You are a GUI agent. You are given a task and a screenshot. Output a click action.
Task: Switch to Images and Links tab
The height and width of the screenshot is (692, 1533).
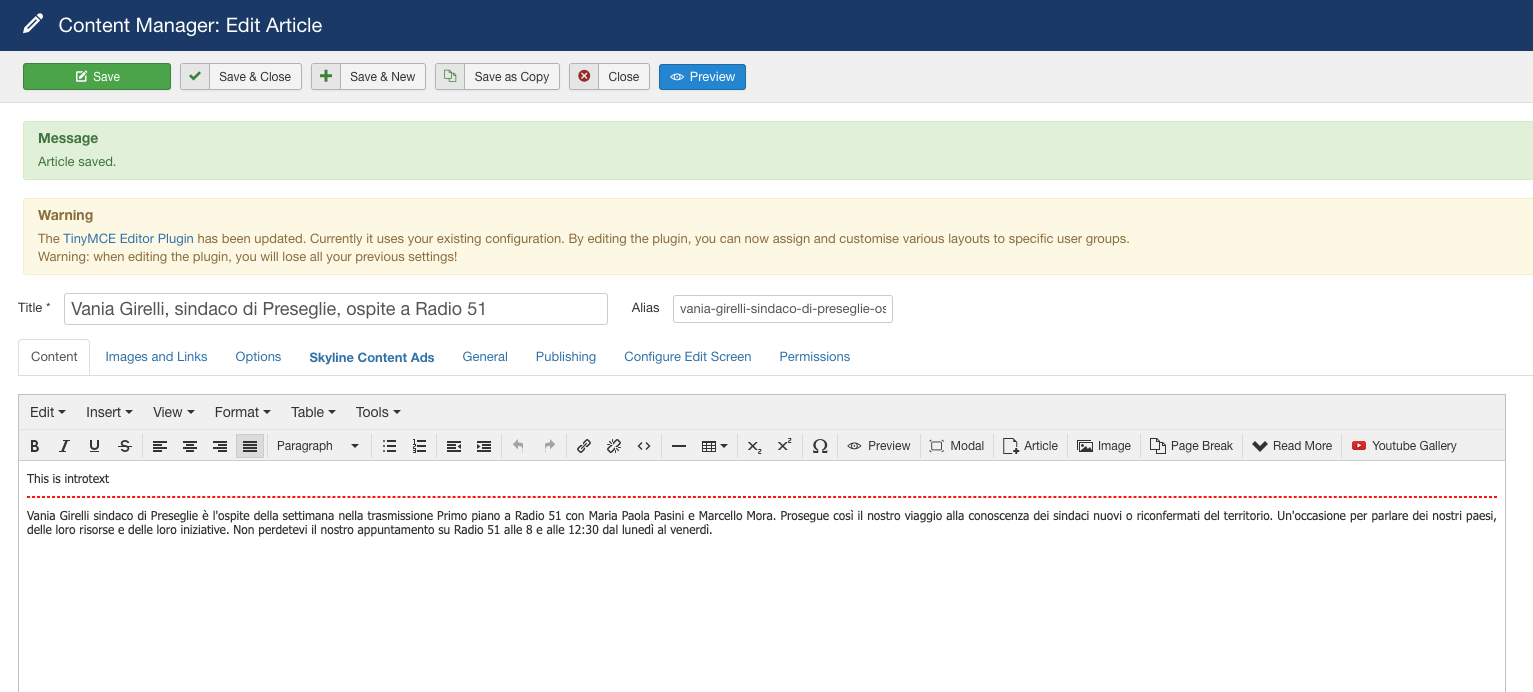click(x=156, y=357)
